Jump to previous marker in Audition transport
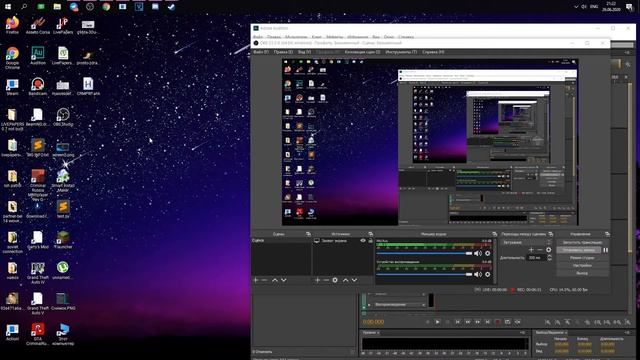Image resolution: width=640 pixels, height=360 pixels. click(x=458, y=322)
